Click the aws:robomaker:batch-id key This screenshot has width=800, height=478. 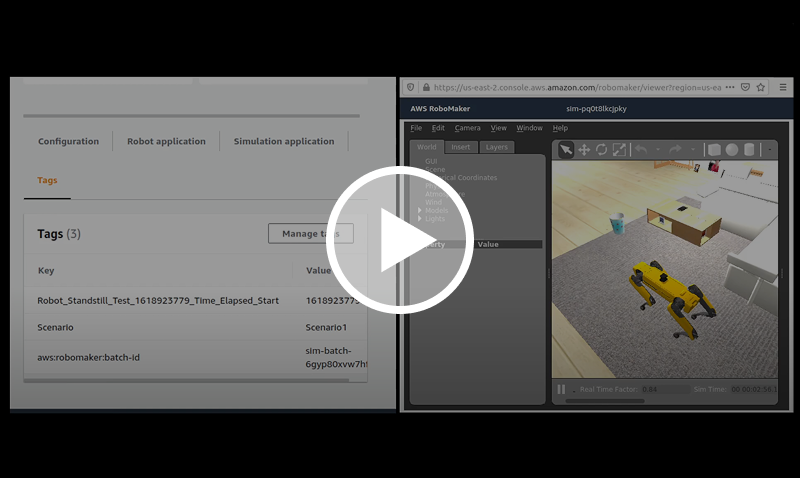pyautogui.click(x=88, y=357)
